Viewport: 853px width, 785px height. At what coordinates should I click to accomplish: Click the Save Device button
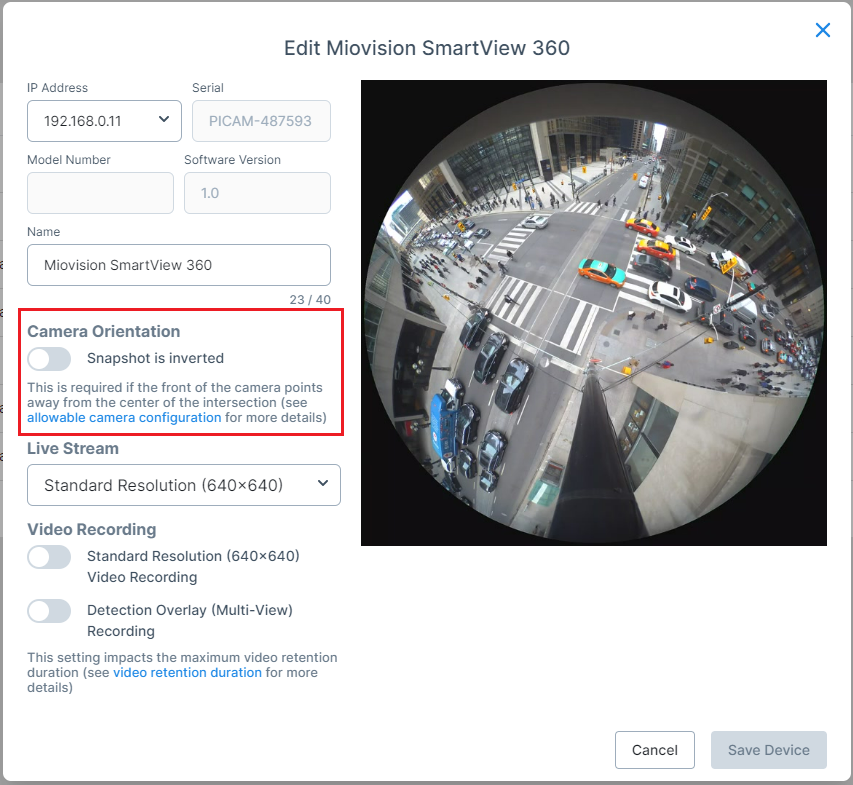pos(768,749)
